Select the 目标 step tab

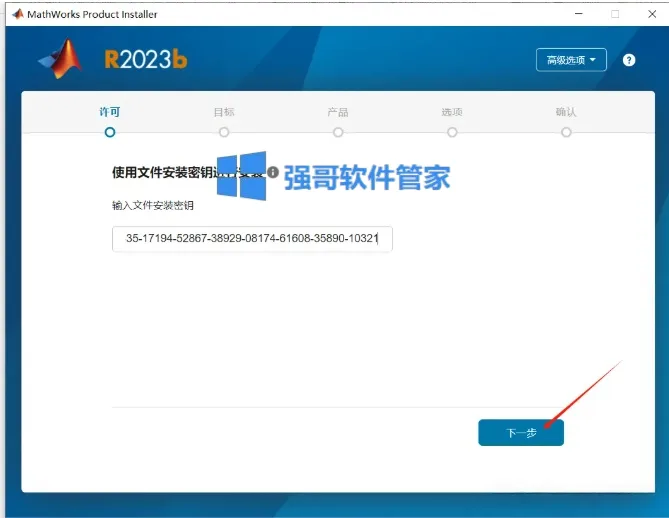click(x=224, y=112)
